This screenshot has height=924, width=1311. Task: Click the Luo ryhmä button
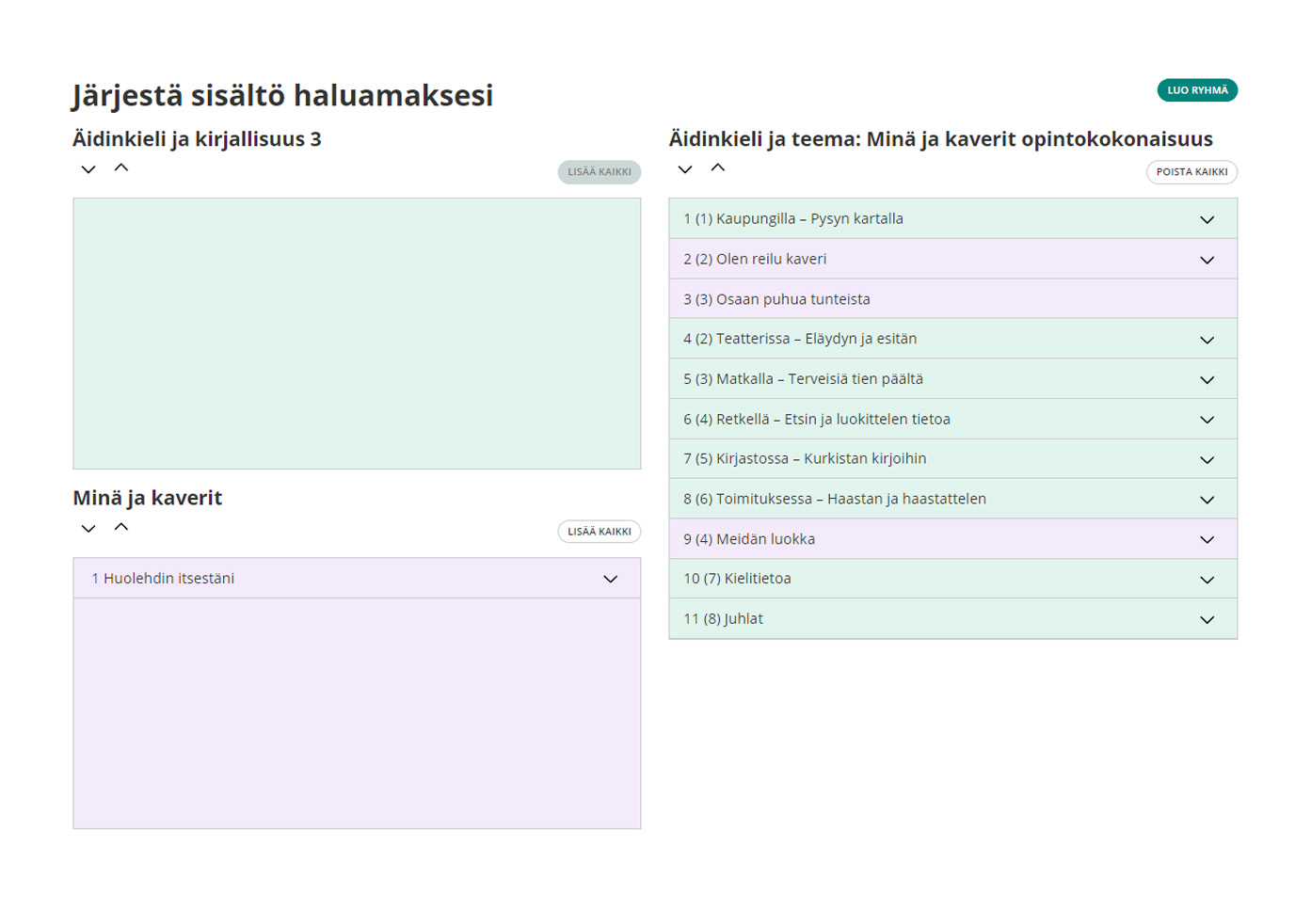click(1196, 90)
